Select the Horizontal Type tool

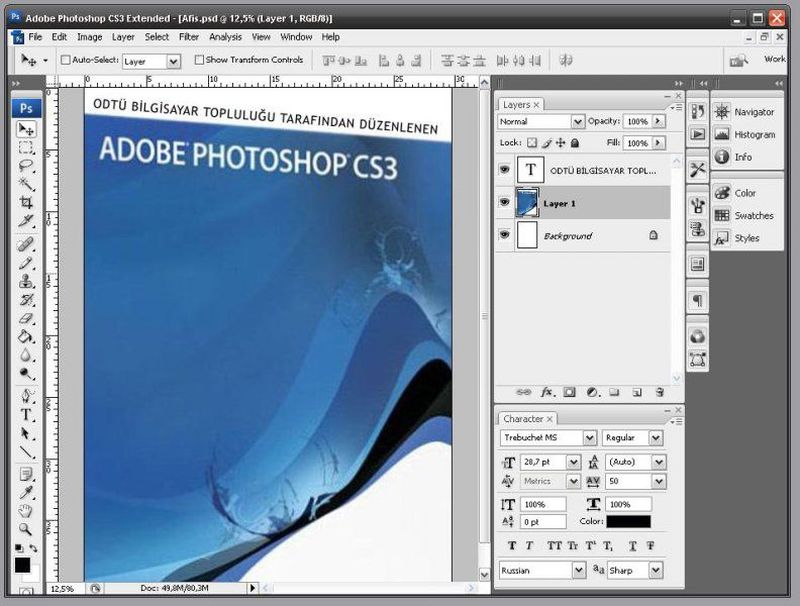click(26, 414)
